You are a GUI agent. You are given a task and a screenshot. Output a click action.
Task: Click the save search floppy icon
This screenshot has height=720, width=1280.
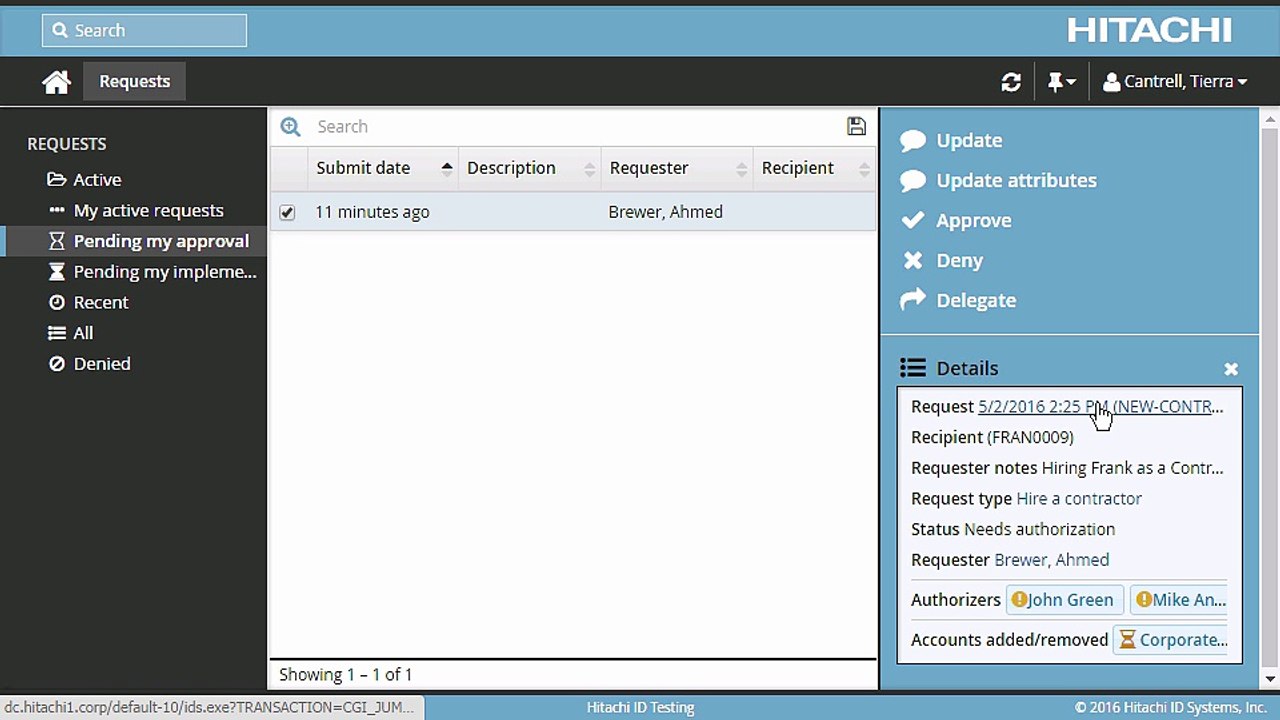point(856,126)
